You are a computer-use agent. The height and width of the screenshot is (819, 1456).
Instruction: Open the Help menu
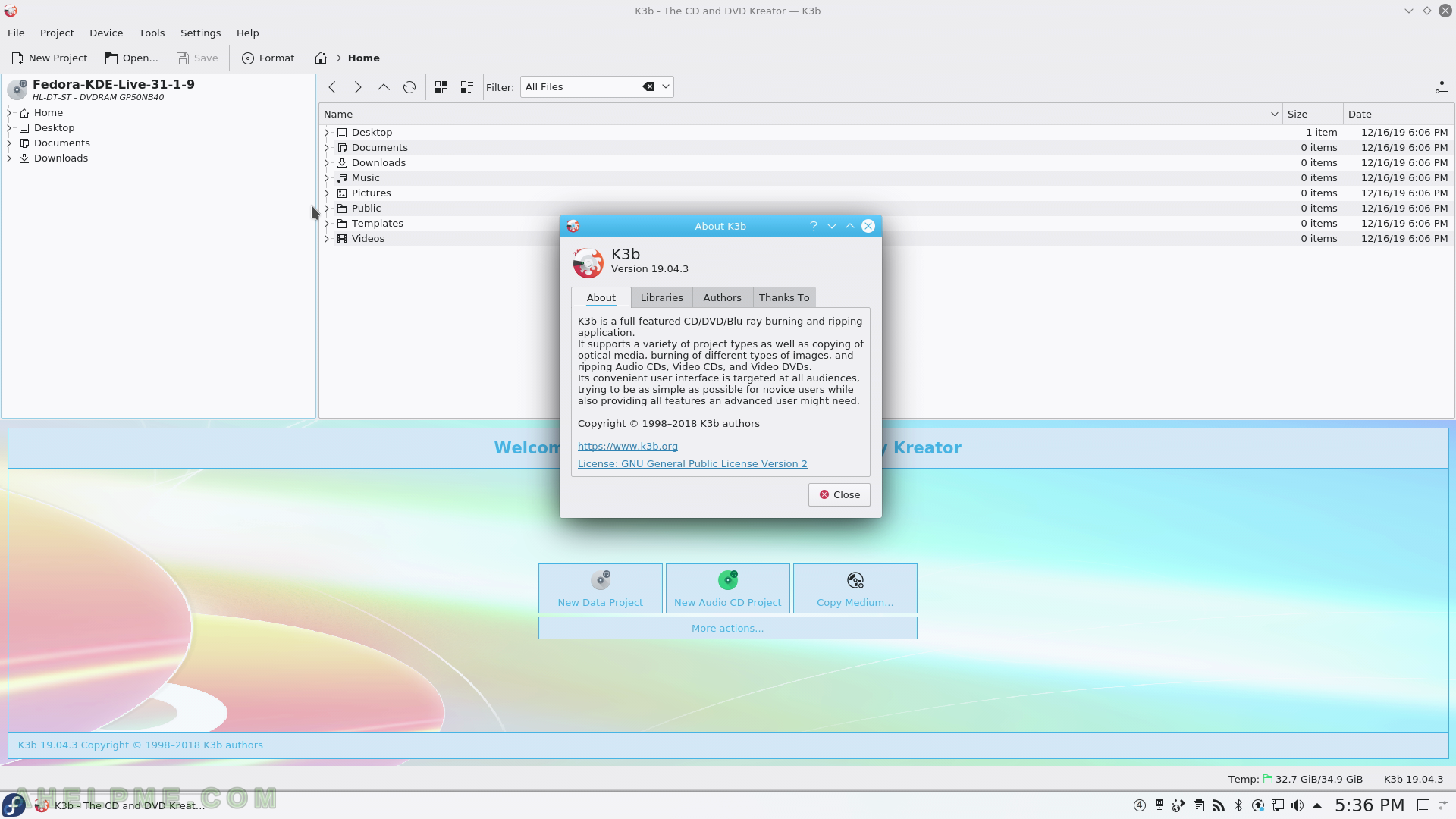tap(247, 33)
